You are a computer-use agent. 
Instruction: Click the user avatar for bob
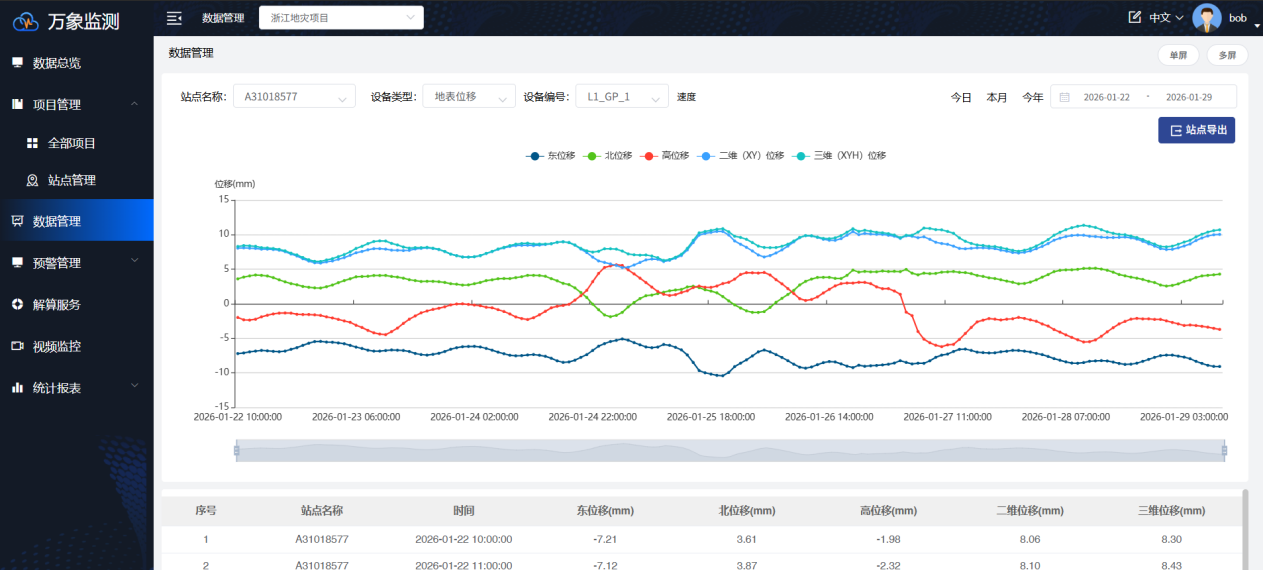pyautogui.click(x=1207, y=18)
